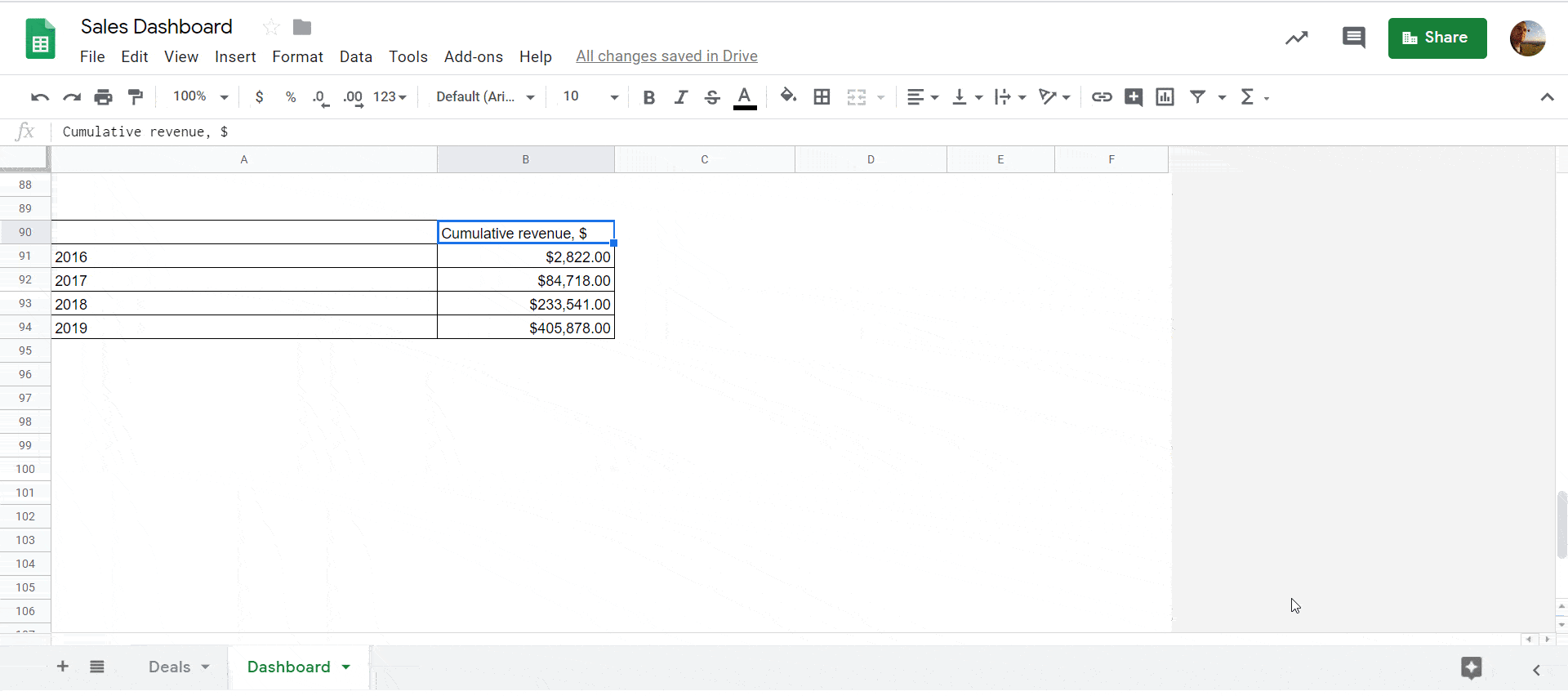Select cell with $405,878.00

(526, 328)
